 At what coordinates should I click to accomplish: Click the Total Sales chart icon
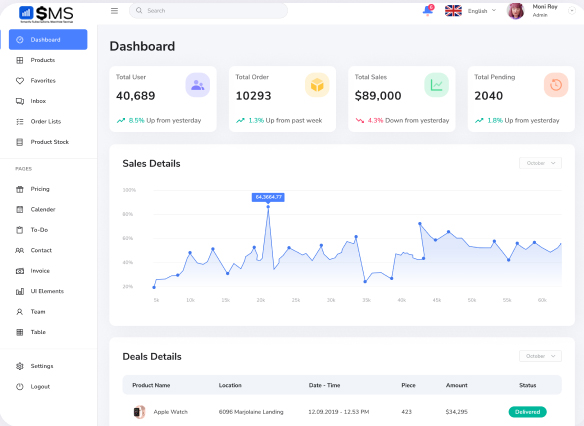tap(437, 85)
